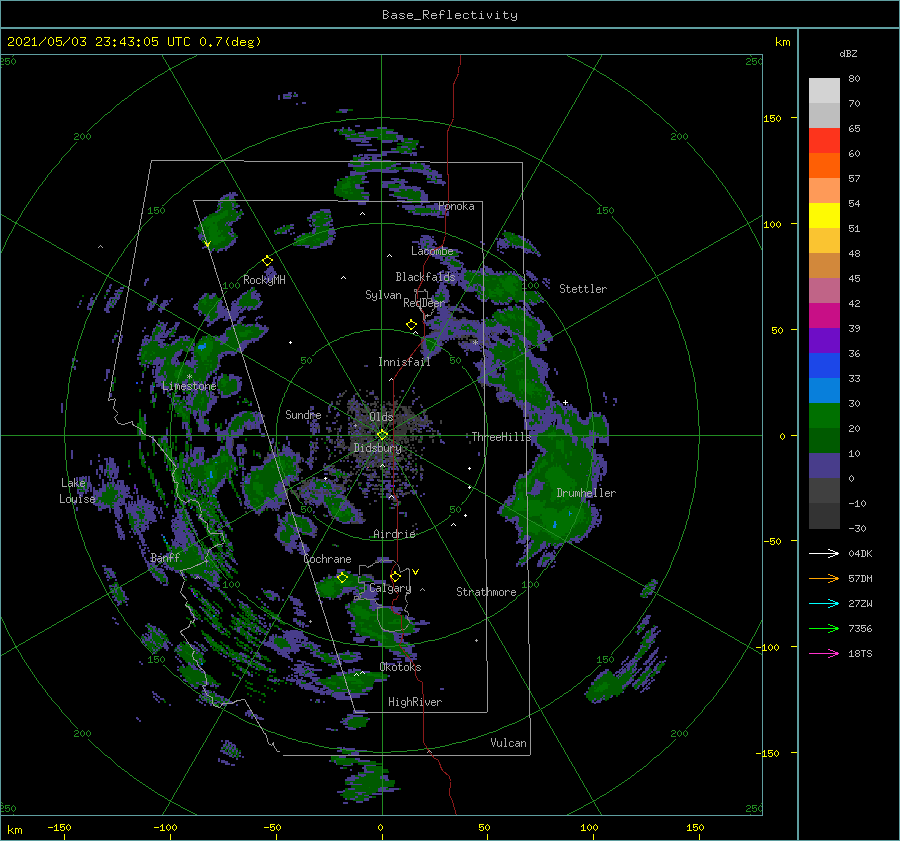Click the Cochrane city label
This screenshot has height=841, width=900.
click(327, 559)
